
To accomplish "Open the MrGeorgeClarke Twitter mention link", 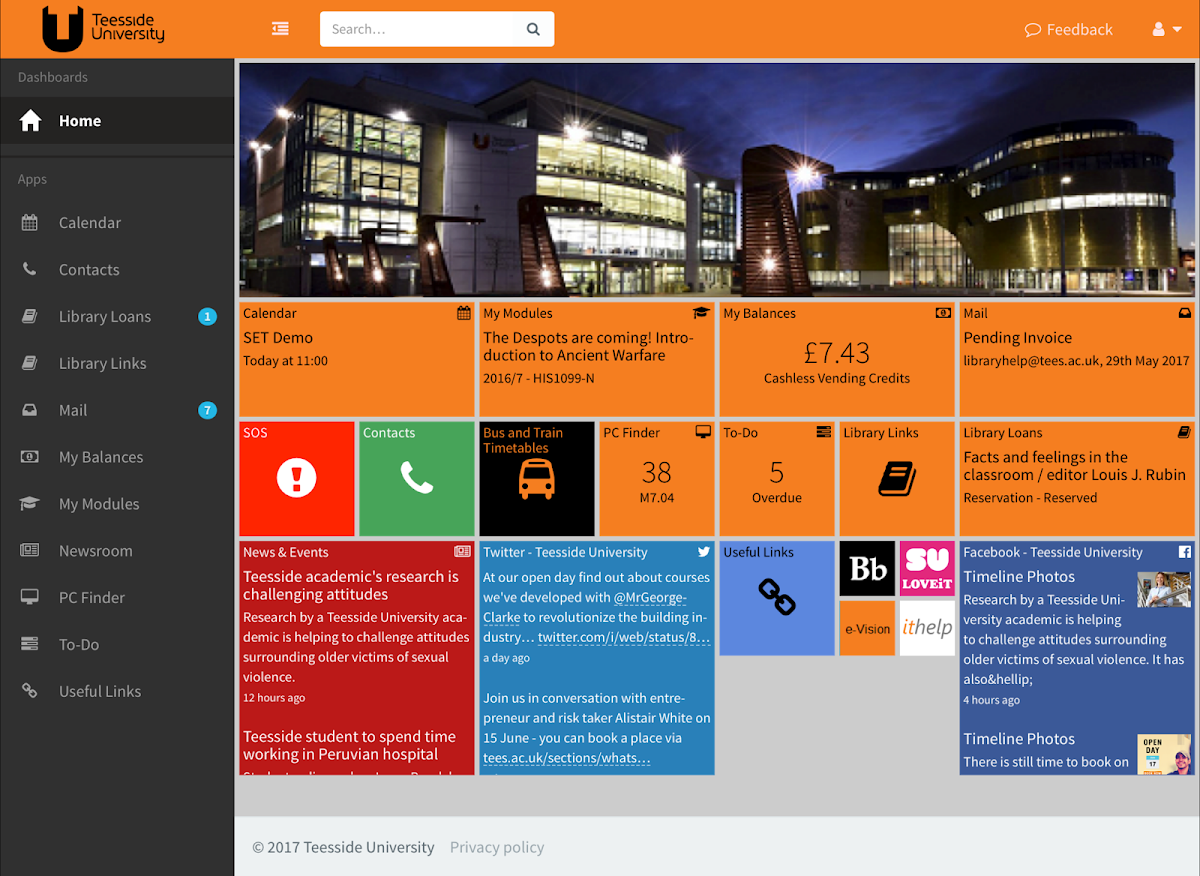I will [650, 597].
